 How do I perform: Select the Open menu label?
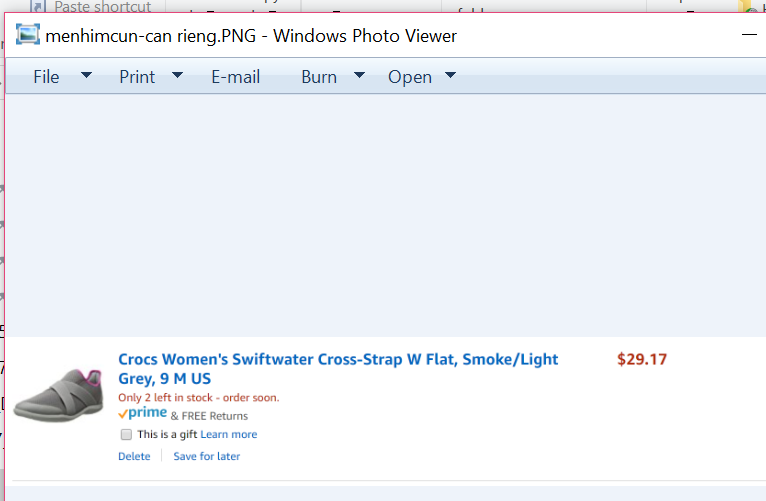click(x=410, y=77)
